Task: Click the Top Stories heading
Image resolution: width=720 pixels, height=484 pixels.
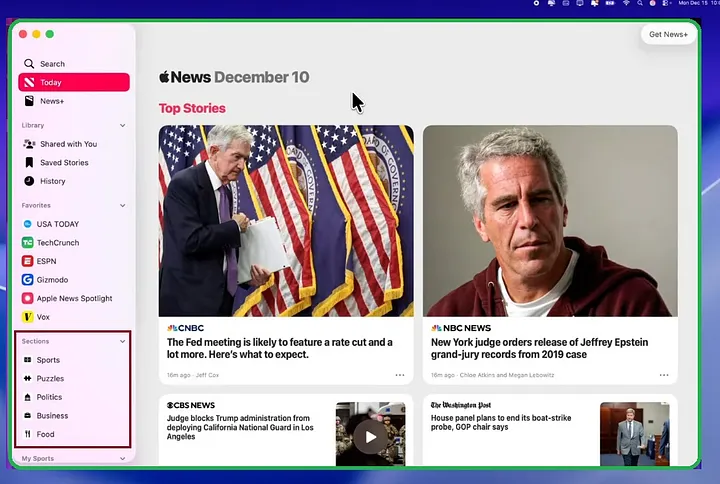Action: (x=192, y=108)
